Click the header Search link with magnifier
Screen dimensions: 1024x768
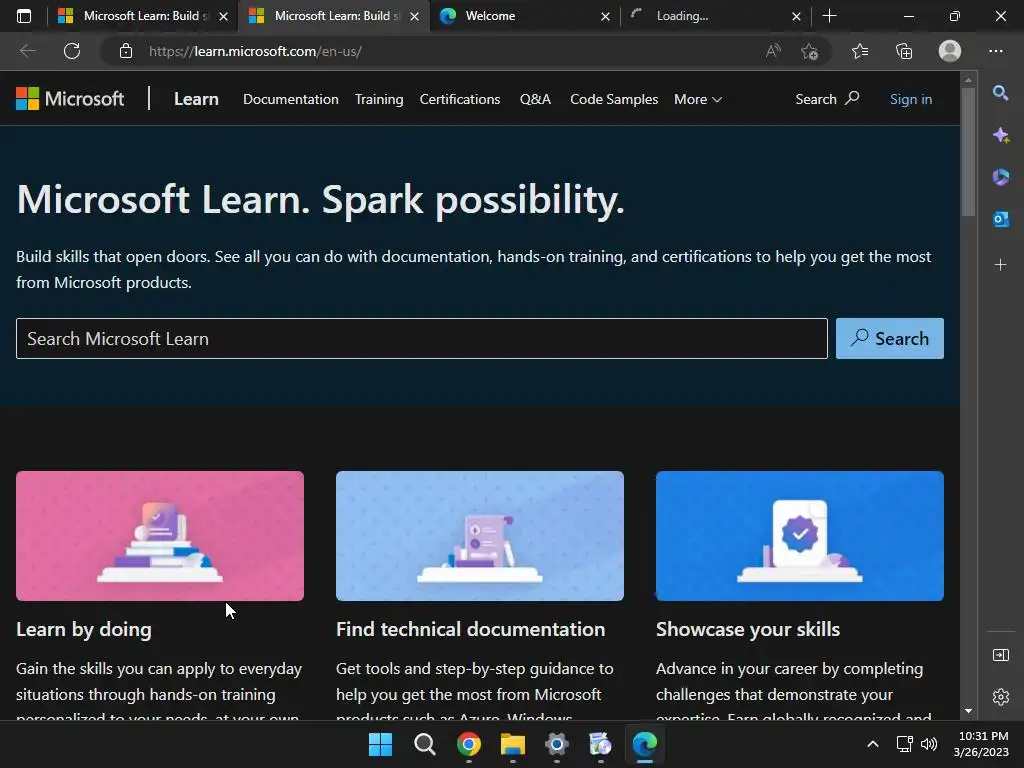827,99
